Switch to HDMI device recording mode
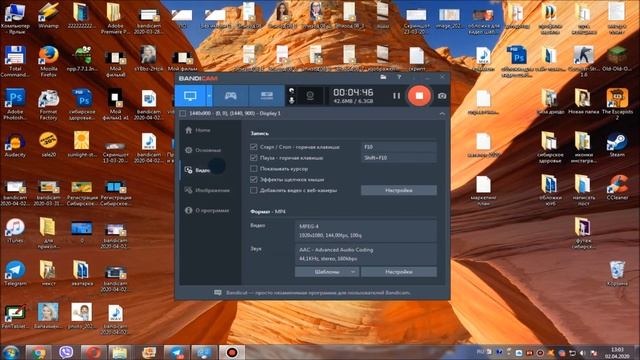 click(x=267, y=96)
